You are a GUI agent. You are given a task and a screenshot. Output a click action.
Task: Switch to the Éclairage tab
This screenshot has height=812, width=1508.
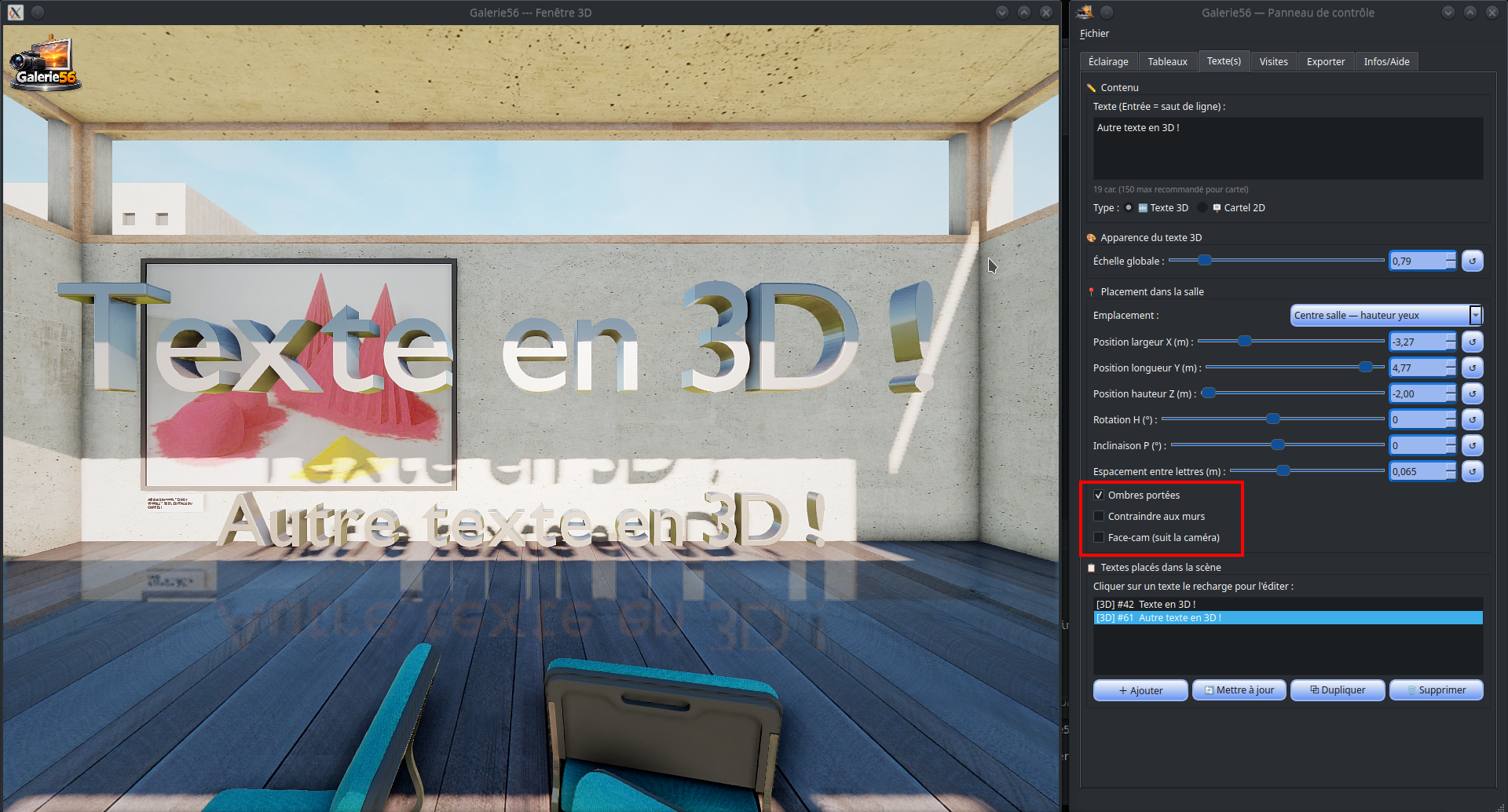1108,61
